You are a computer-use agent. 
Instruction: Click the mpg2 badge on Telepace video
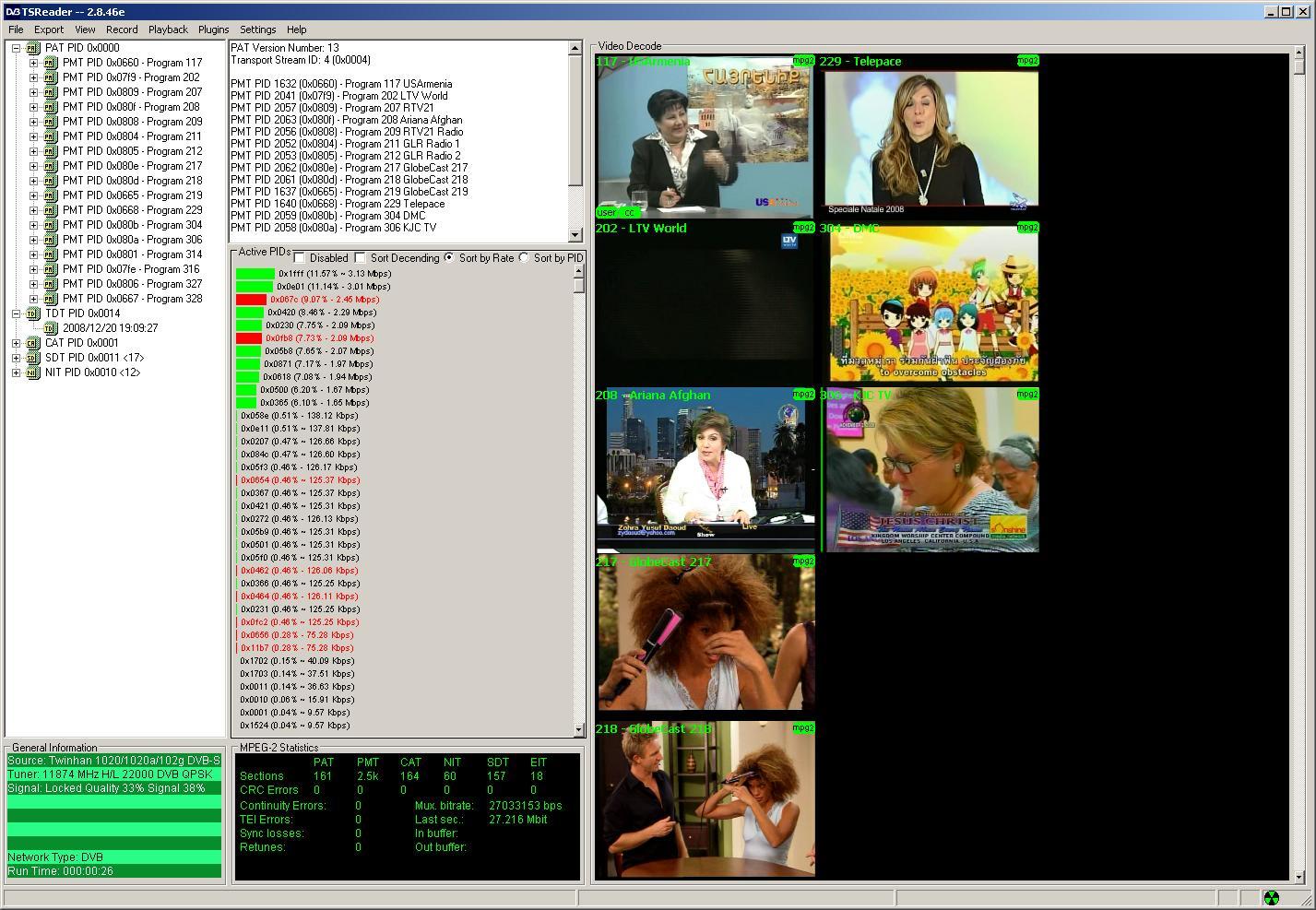[x=1028, y=61]
